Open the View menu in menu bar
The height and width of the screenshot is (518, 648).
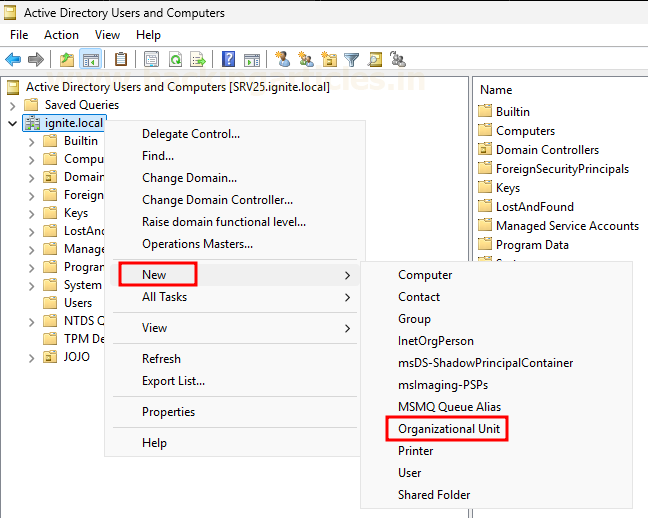click(x=107, y=35)
